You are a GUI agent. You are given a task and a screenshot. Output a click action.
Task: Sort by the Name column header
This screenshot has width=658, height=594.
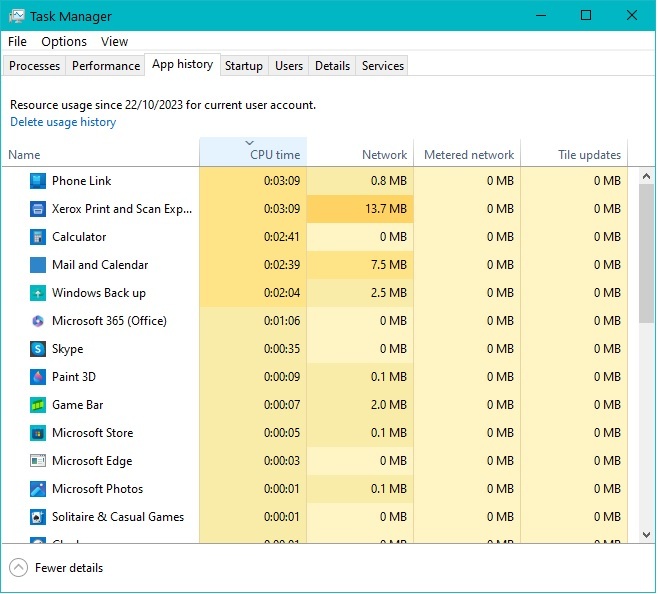[101, 152]
